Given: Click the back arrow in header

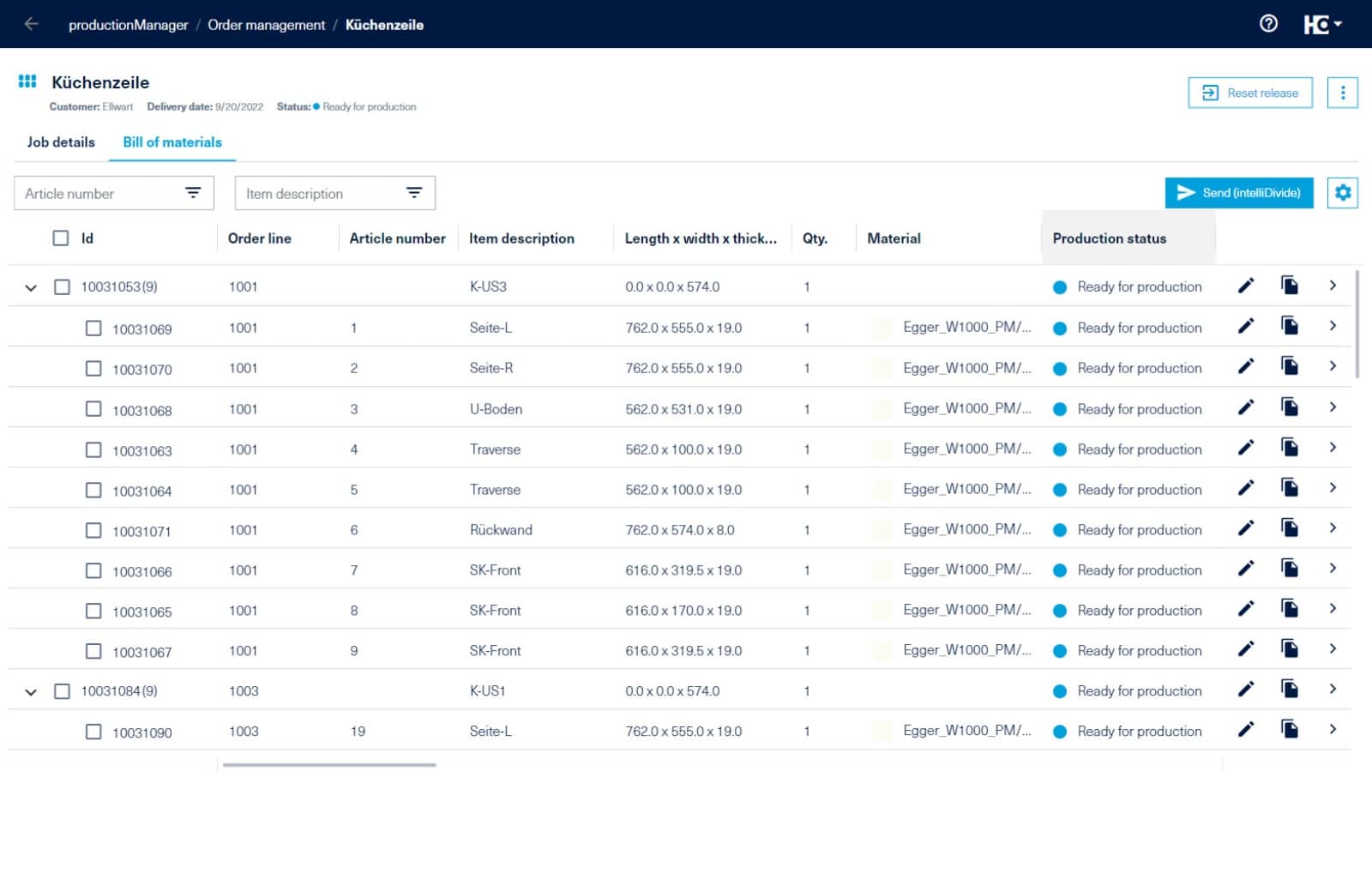Looking at the screenshot, I should click(32, 24).
